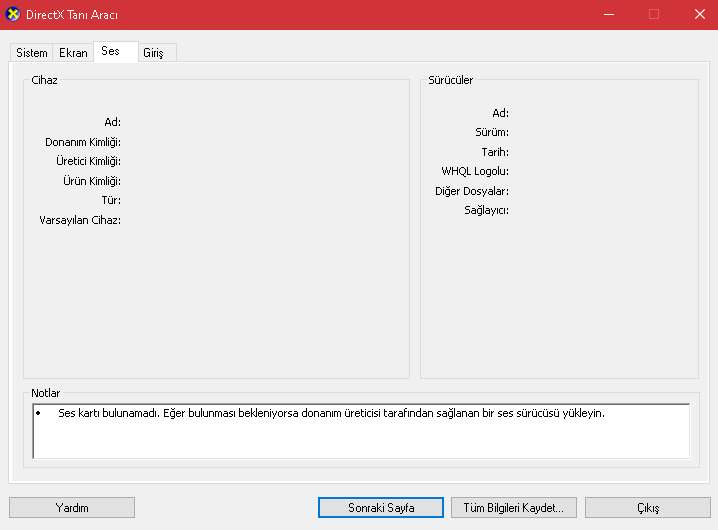This screenshot has height=530, width=718.
Task: Click the Sonraki Sayfa button
Action: (x=380, y=508)
